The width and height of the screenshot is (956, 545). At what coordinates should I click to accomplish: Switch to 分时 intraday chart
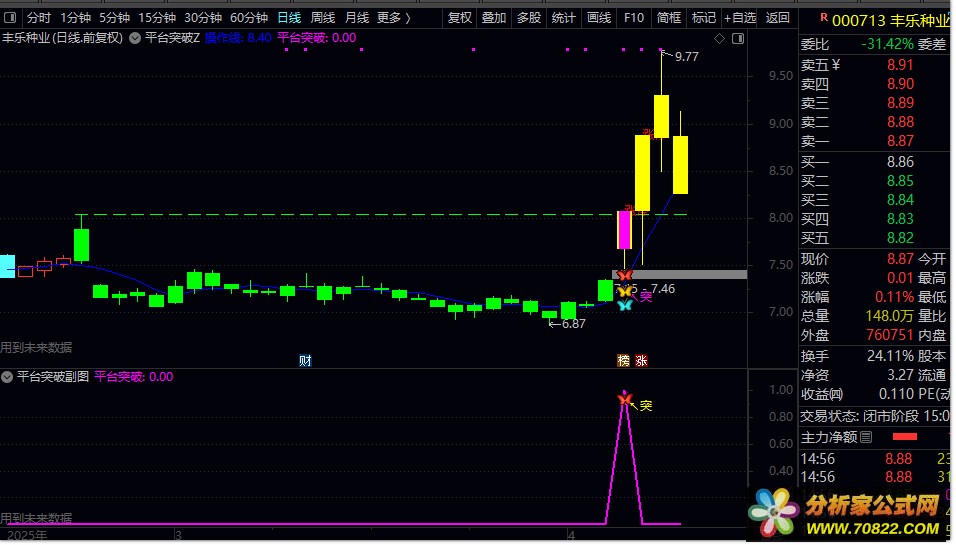(39, 18)
